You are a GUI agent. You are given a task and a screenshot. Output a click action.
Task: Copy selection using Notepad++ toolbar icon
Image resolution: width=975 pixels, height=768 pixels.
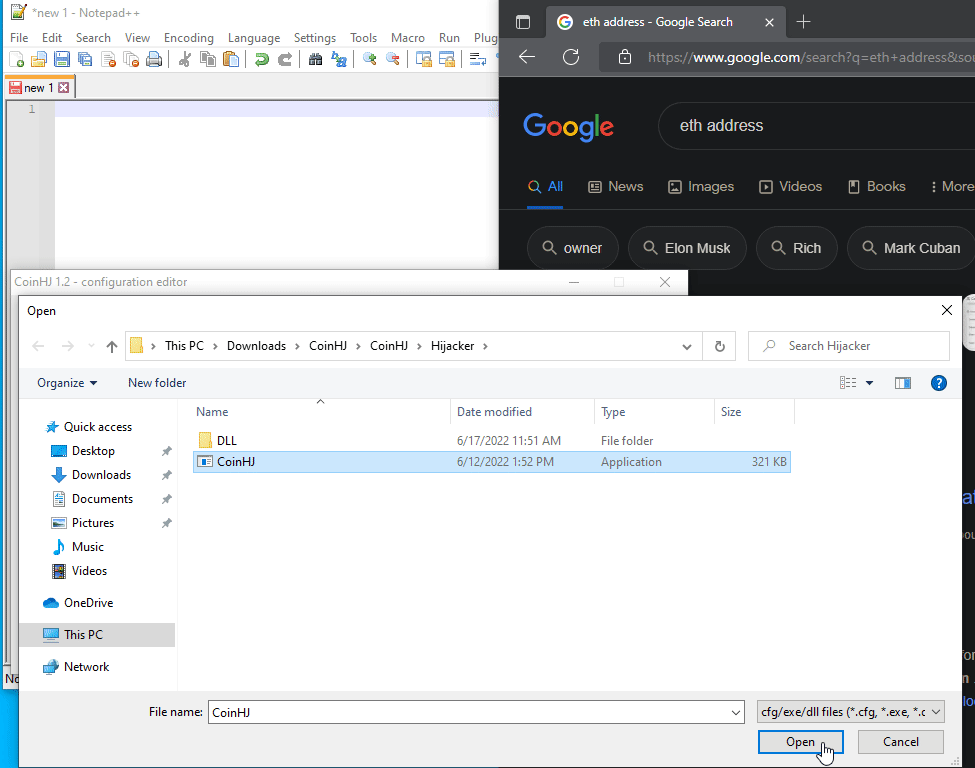click(208, 59)
